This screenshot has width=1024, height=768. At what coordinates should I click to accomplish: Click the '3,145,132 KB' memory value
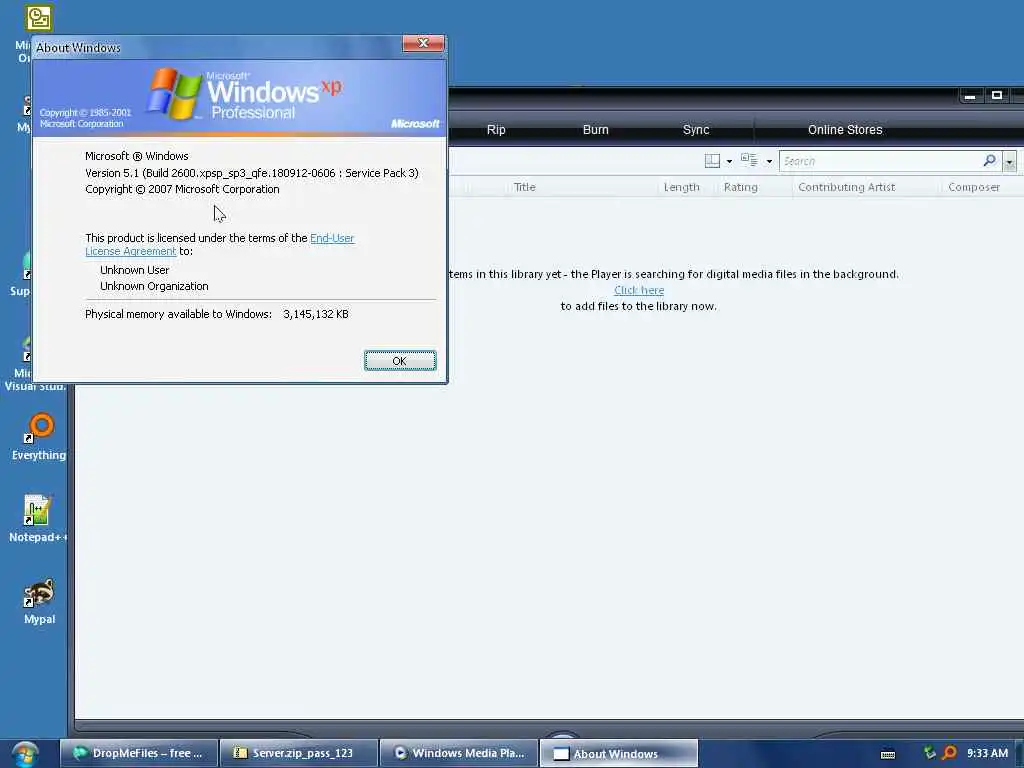(315, 314)
